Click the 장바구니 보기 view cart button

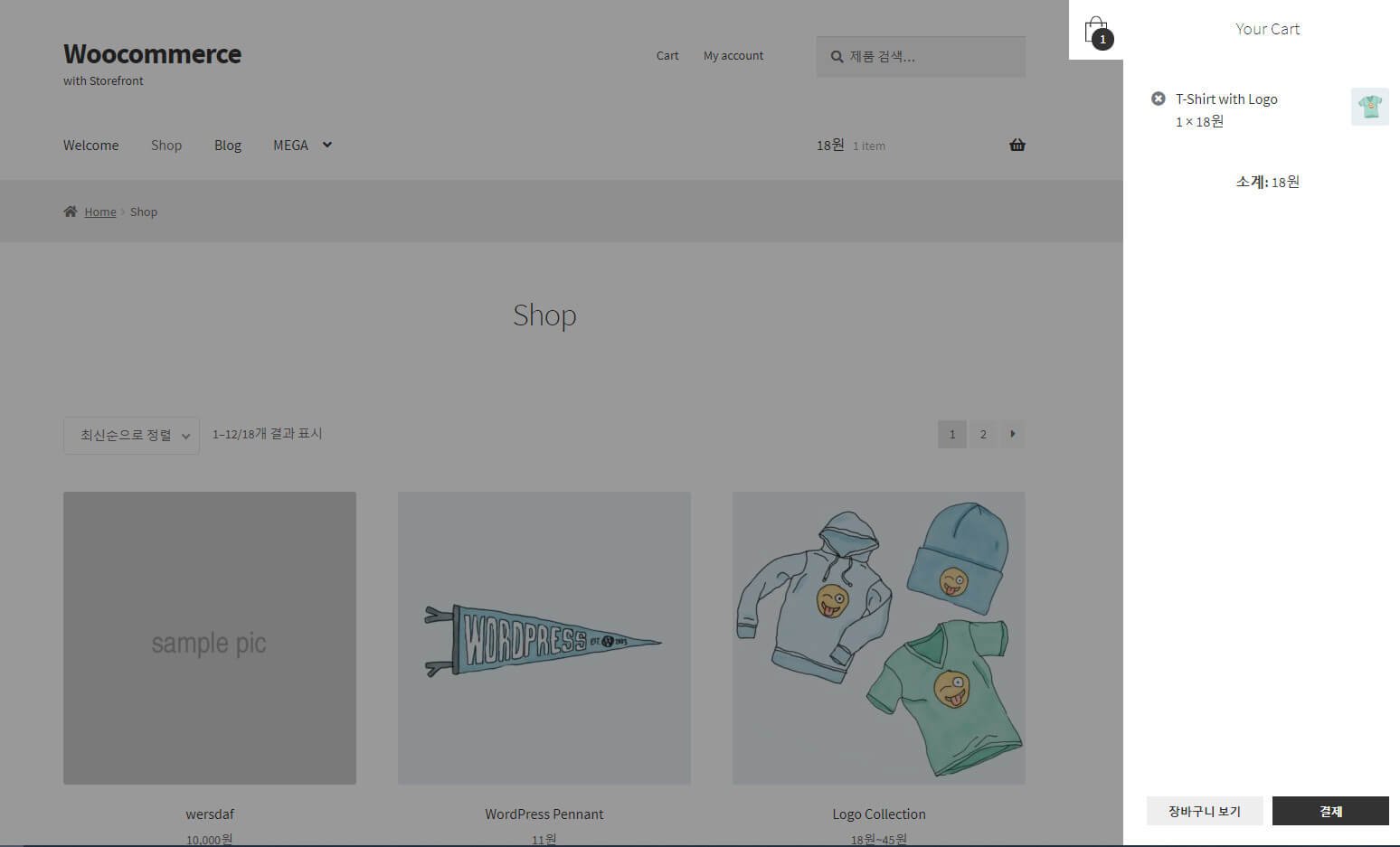1205,811
